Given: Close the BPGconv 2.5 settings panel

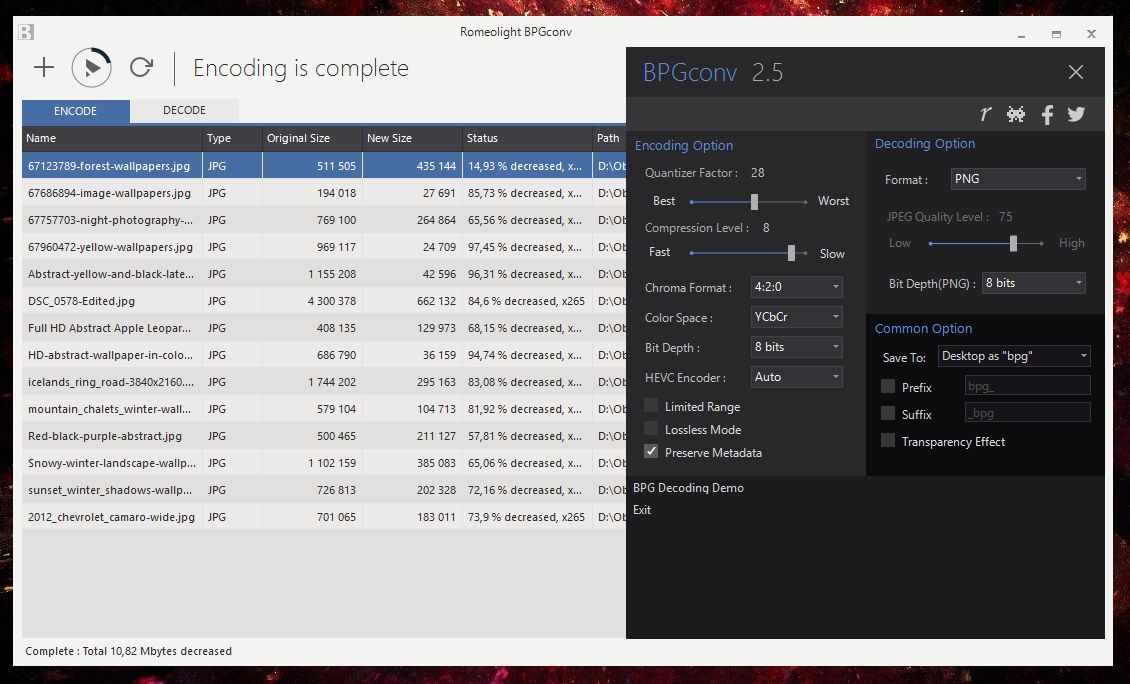Looking at the screenshot, I should coord(1076,72).
